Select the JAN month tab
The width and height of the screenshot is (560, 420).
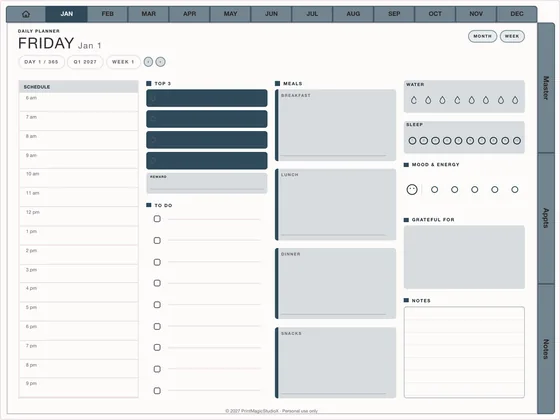click(66, 14)
